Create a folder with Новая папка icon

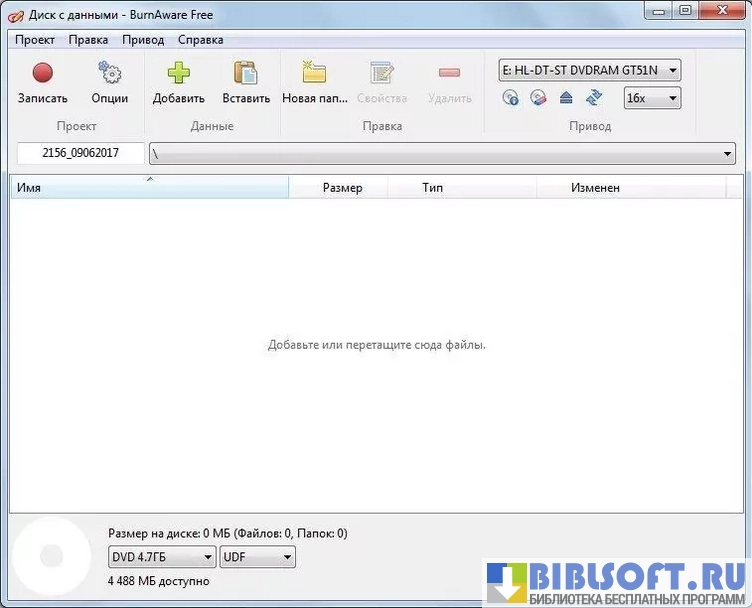pyautogui.click(x=313, y=74)
